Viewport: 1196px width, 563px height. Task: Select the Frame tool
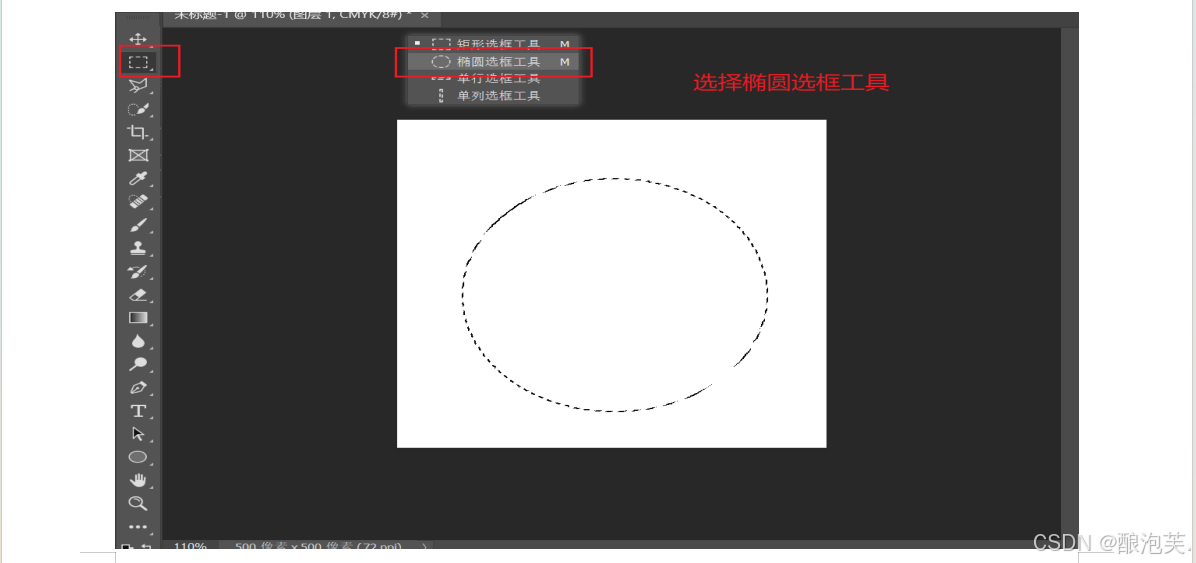tap(137, 156)
